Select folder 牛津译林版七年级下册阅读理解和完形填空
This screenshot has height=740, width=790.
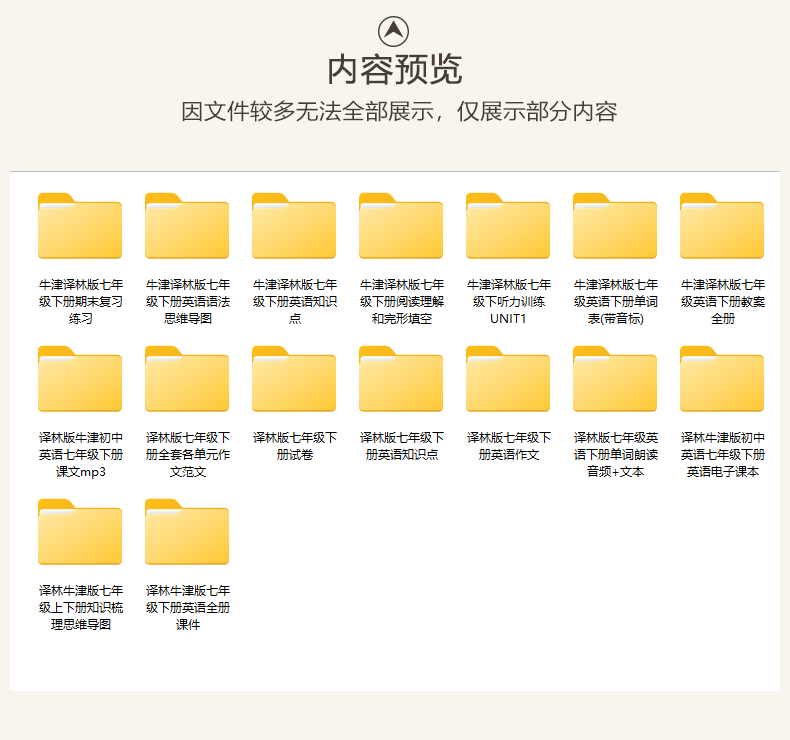(x=401, y=226)
